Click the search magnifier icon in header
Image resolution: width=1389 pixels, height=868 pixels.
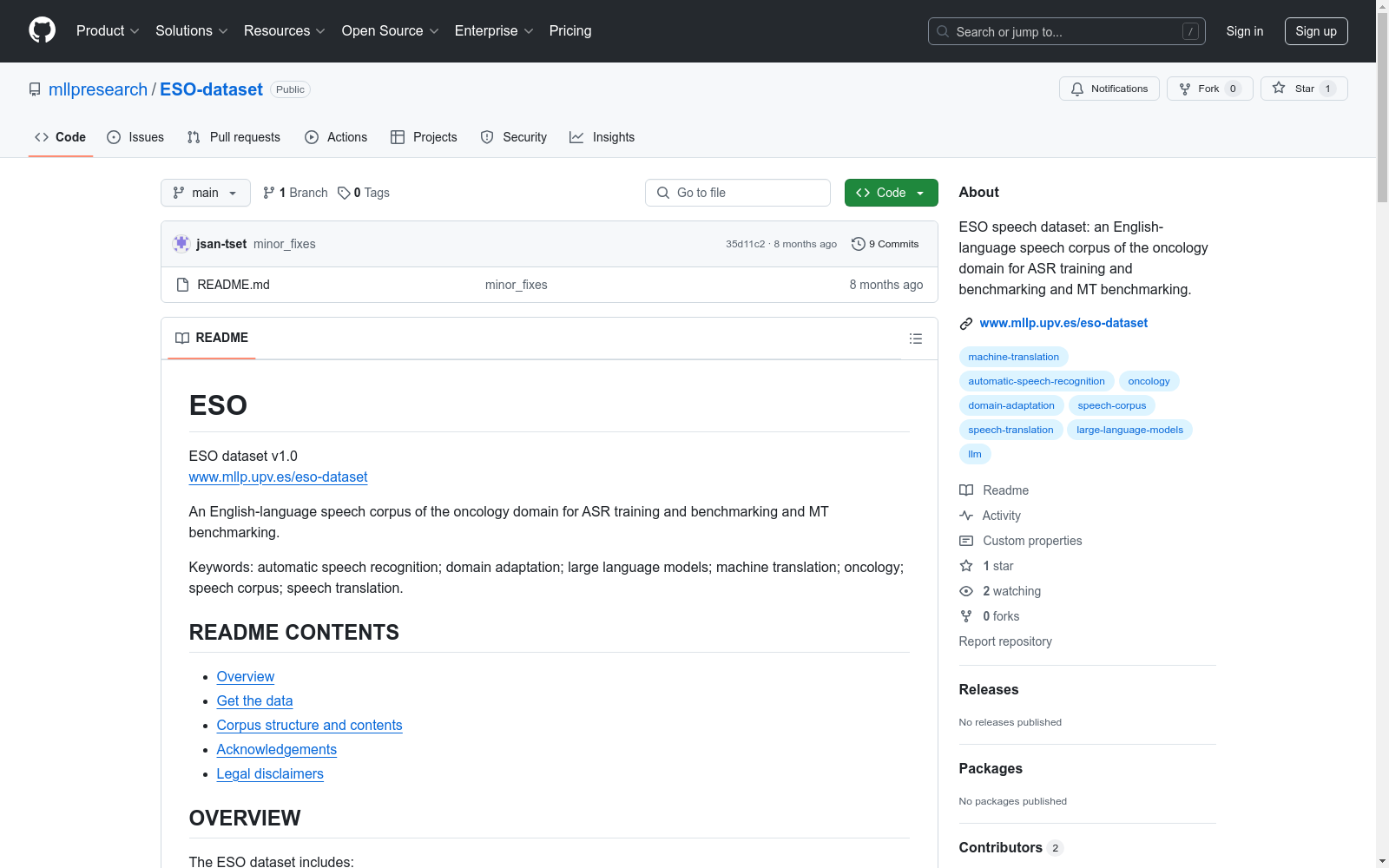point(943,31)
